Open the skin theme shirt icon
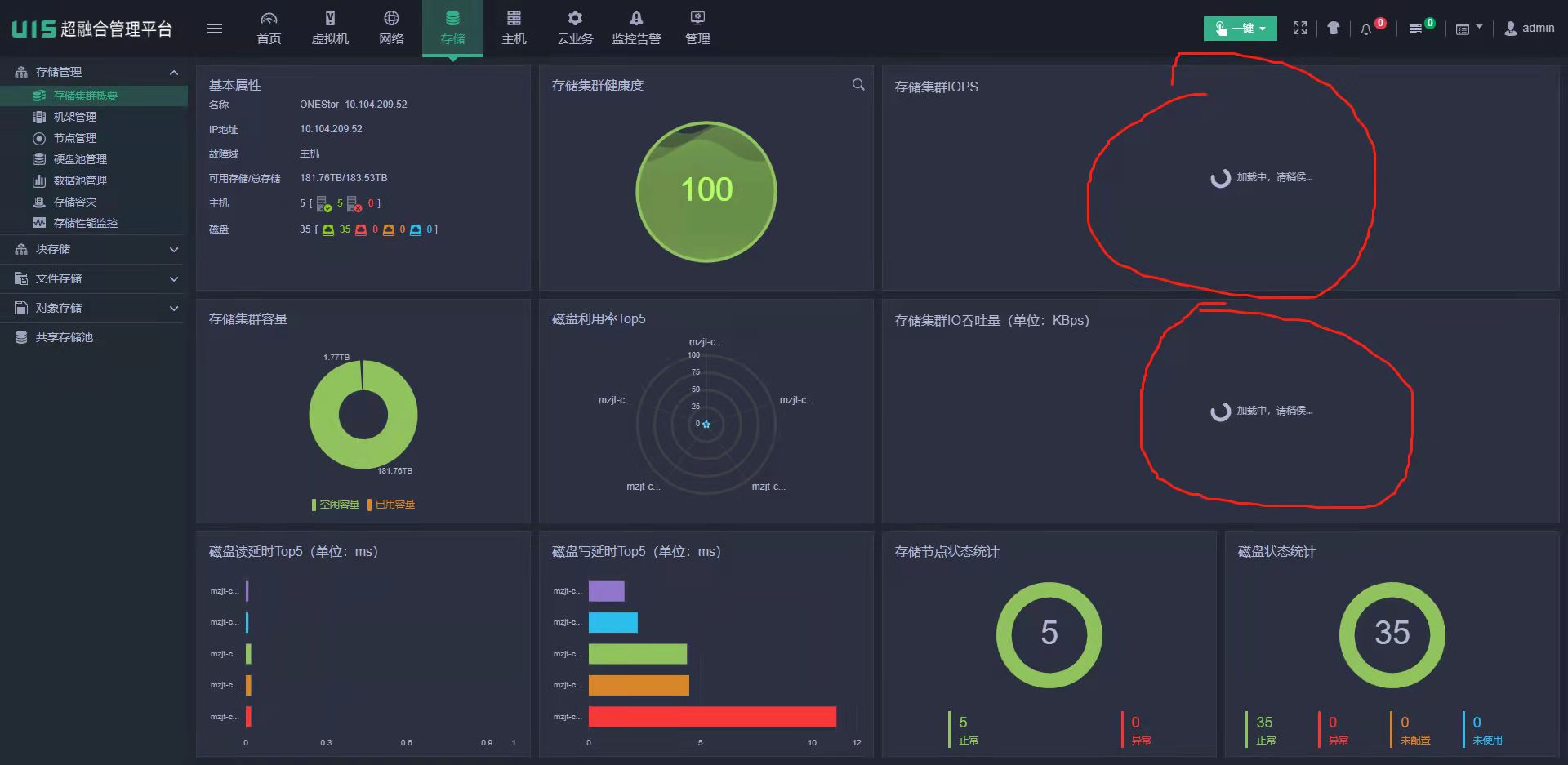 click(x=1334, y=29)
